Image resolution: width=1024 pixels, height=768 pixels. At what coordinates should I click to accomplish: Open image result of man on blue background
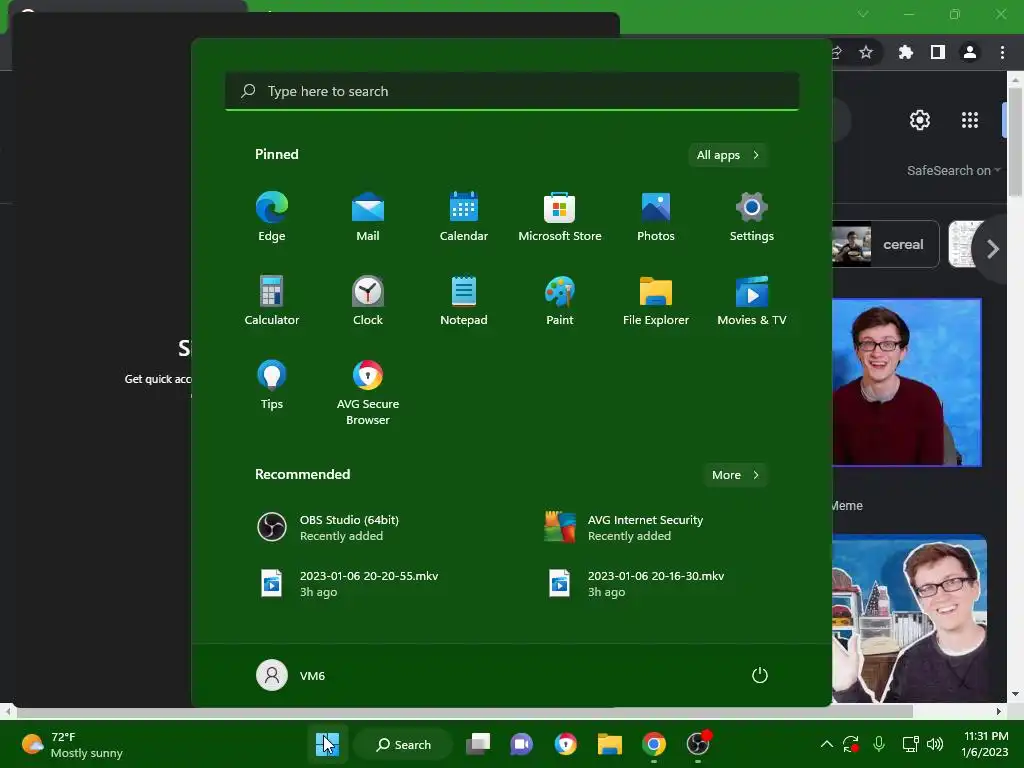(x=907, y=383)
